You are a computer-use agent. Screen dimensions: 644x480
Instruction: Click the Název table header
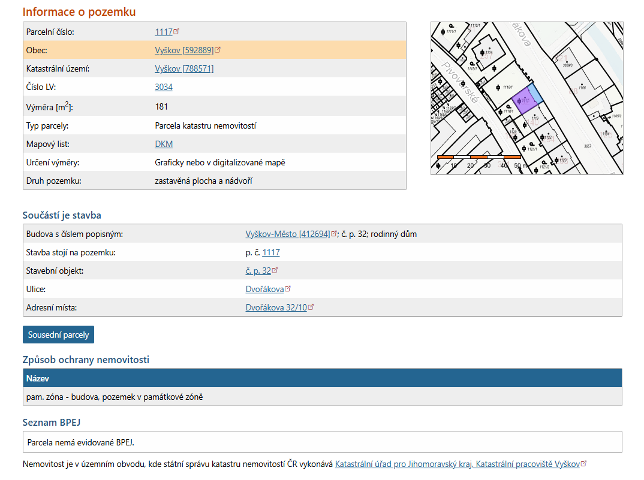click(x=322, y=378)
